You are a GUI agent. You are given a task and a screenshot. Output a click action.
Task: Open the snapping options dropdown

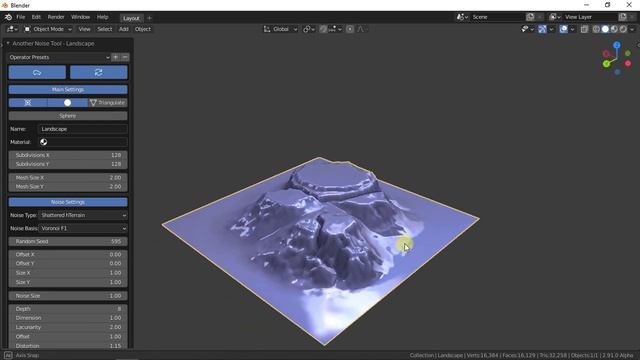click(x=335, y=29)
